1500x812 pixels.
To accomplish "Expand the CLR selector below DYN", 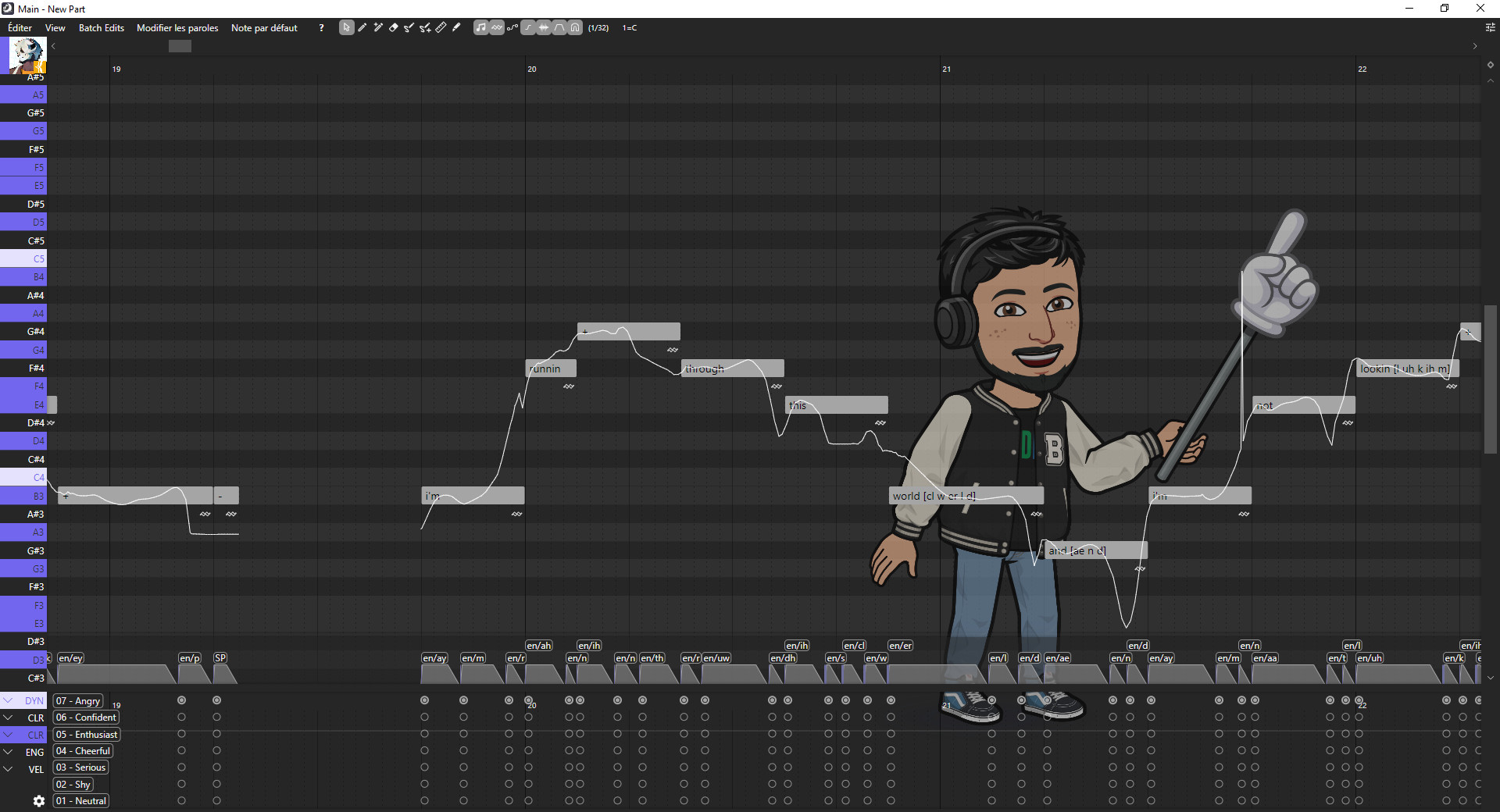I will tap(8, 718).
